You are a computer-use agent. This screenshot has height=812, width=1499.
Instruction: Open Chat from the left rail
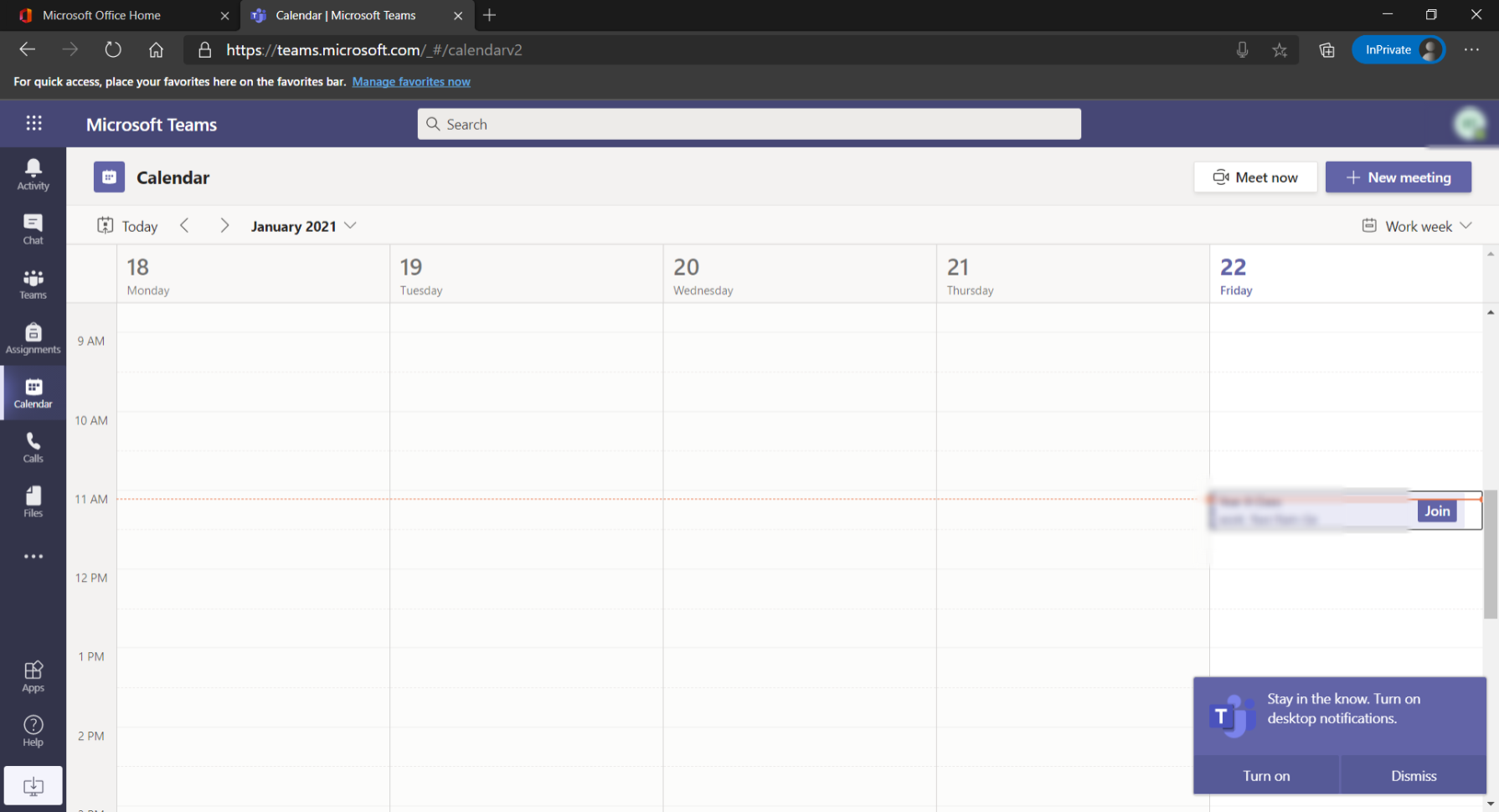(x=33, y=229)
